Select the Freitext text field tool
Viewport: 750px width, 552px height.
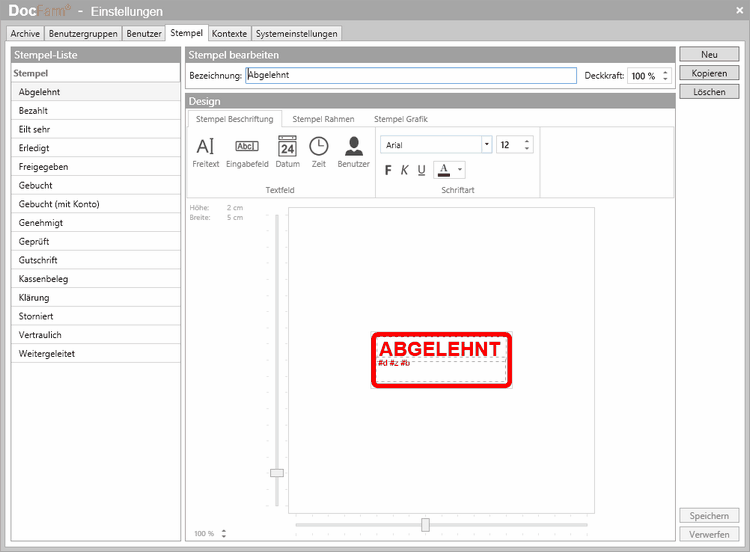tap(205, 151)
